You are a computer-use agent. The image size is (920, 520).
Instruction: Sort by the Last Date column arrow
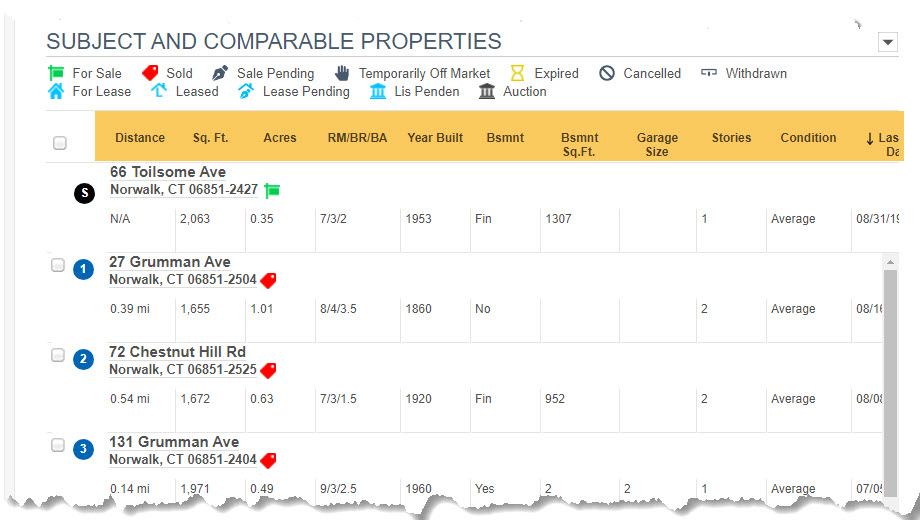(870, 139)
